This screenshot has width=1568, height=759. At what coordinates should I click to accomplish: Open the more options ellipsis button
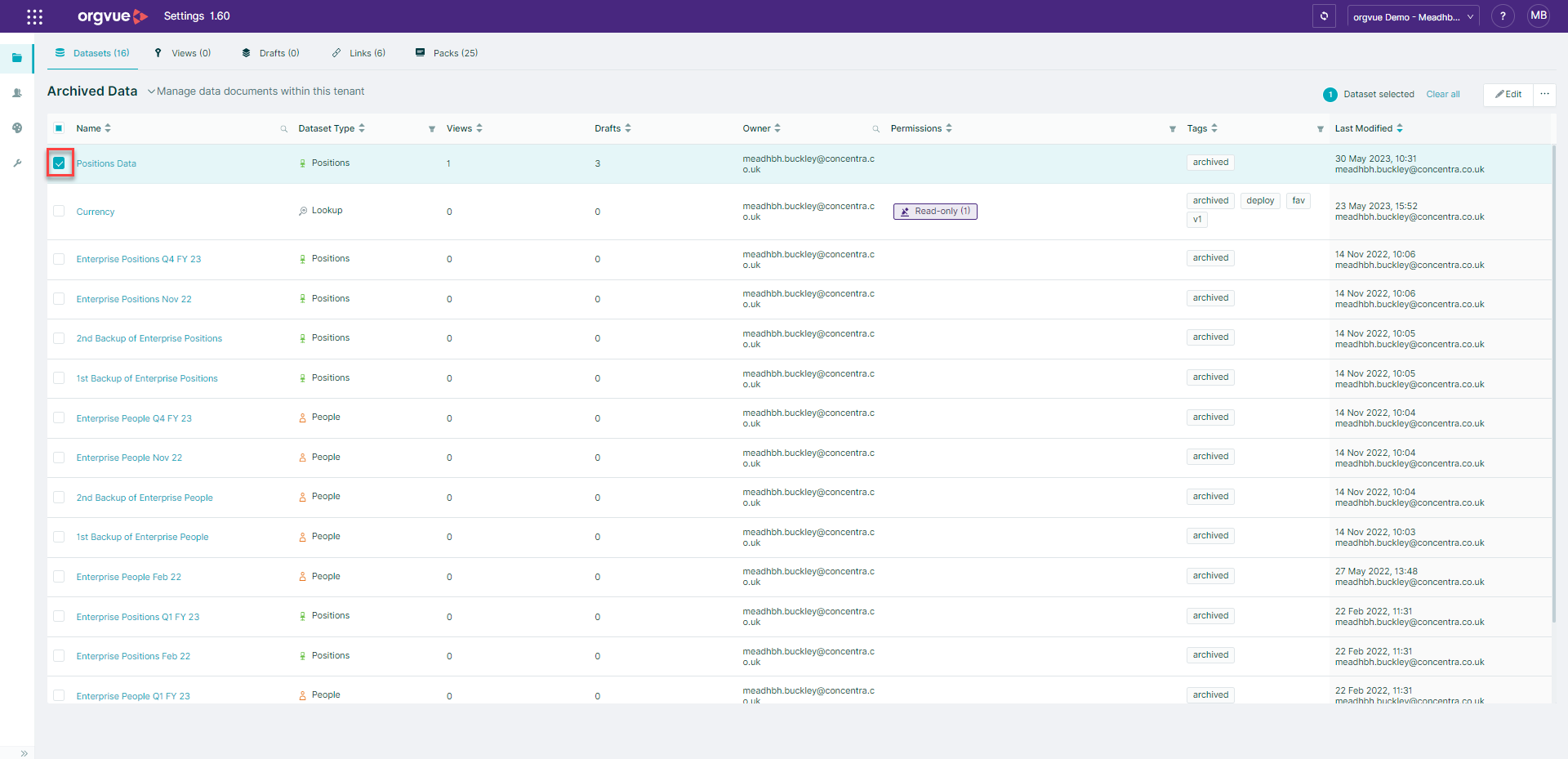click(x=1544, y=94)
